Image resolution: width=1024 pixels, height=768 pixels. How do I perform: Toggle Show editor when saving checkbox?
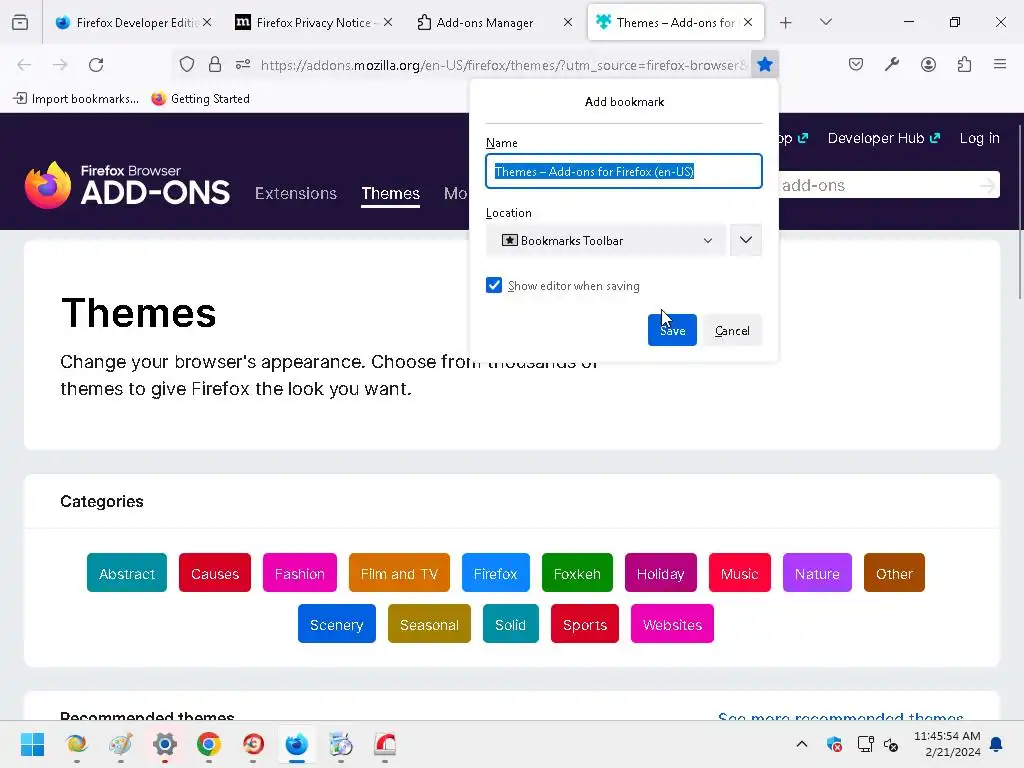[x=494, y=285]
